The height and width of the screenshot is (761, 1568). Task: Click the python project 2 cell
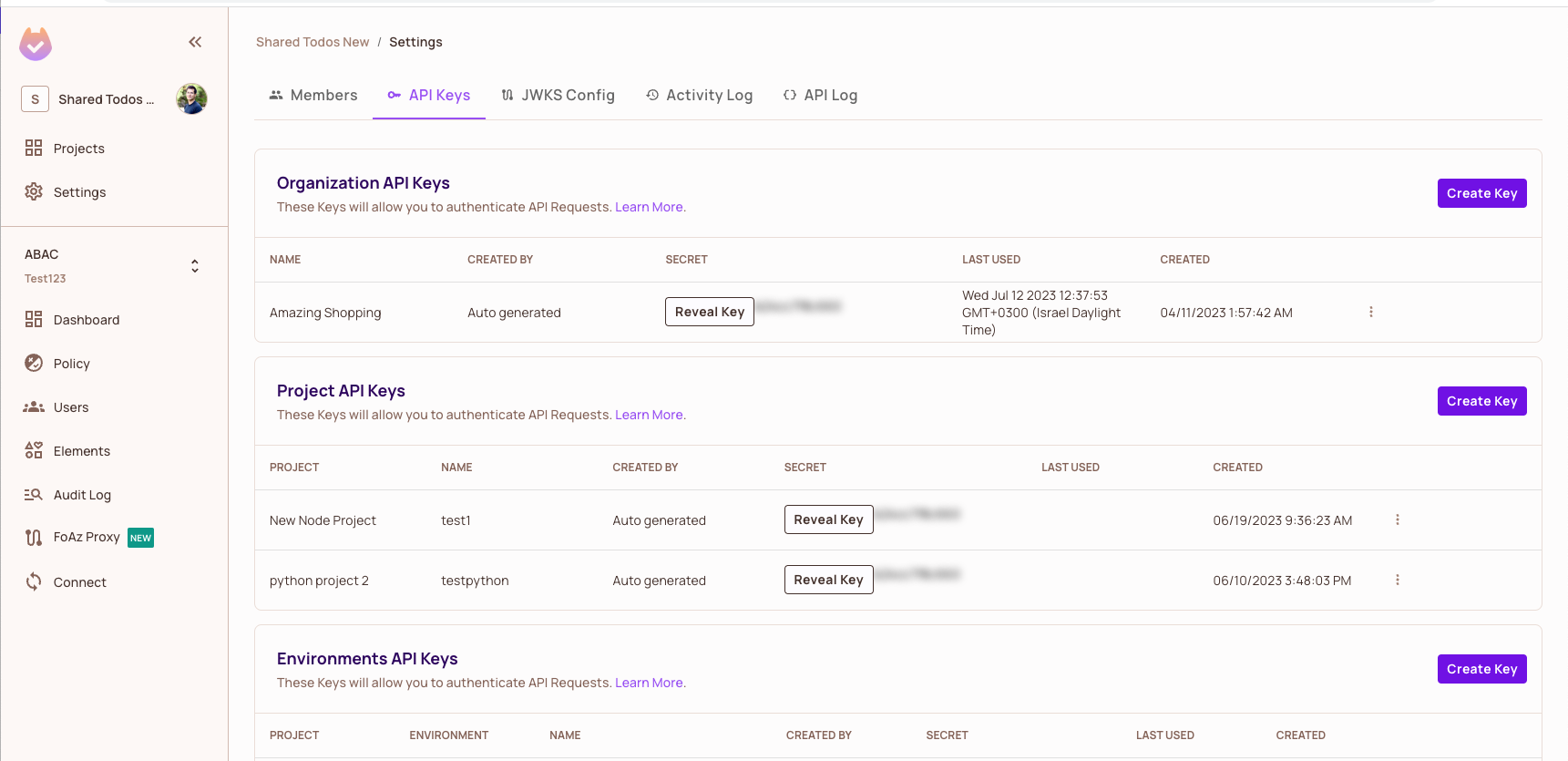(319, 581)
